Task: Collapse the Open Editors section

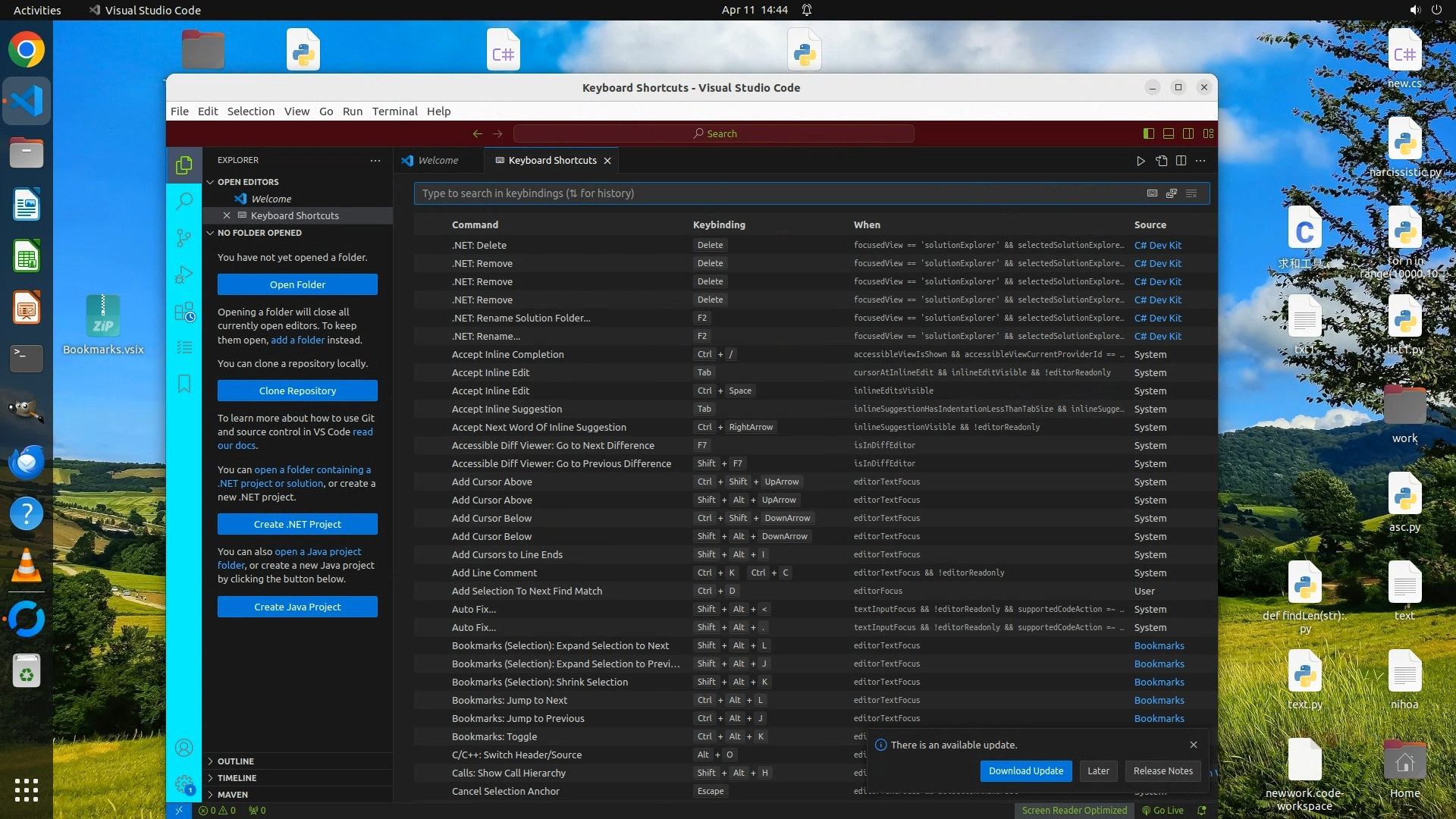Action: [x=247, y=182]
